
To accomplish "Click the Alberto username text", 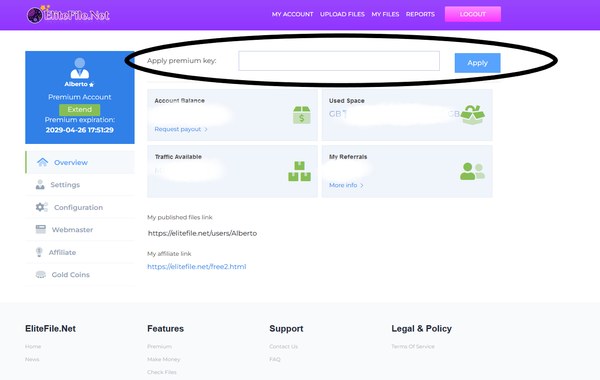I will pos(76,84).
